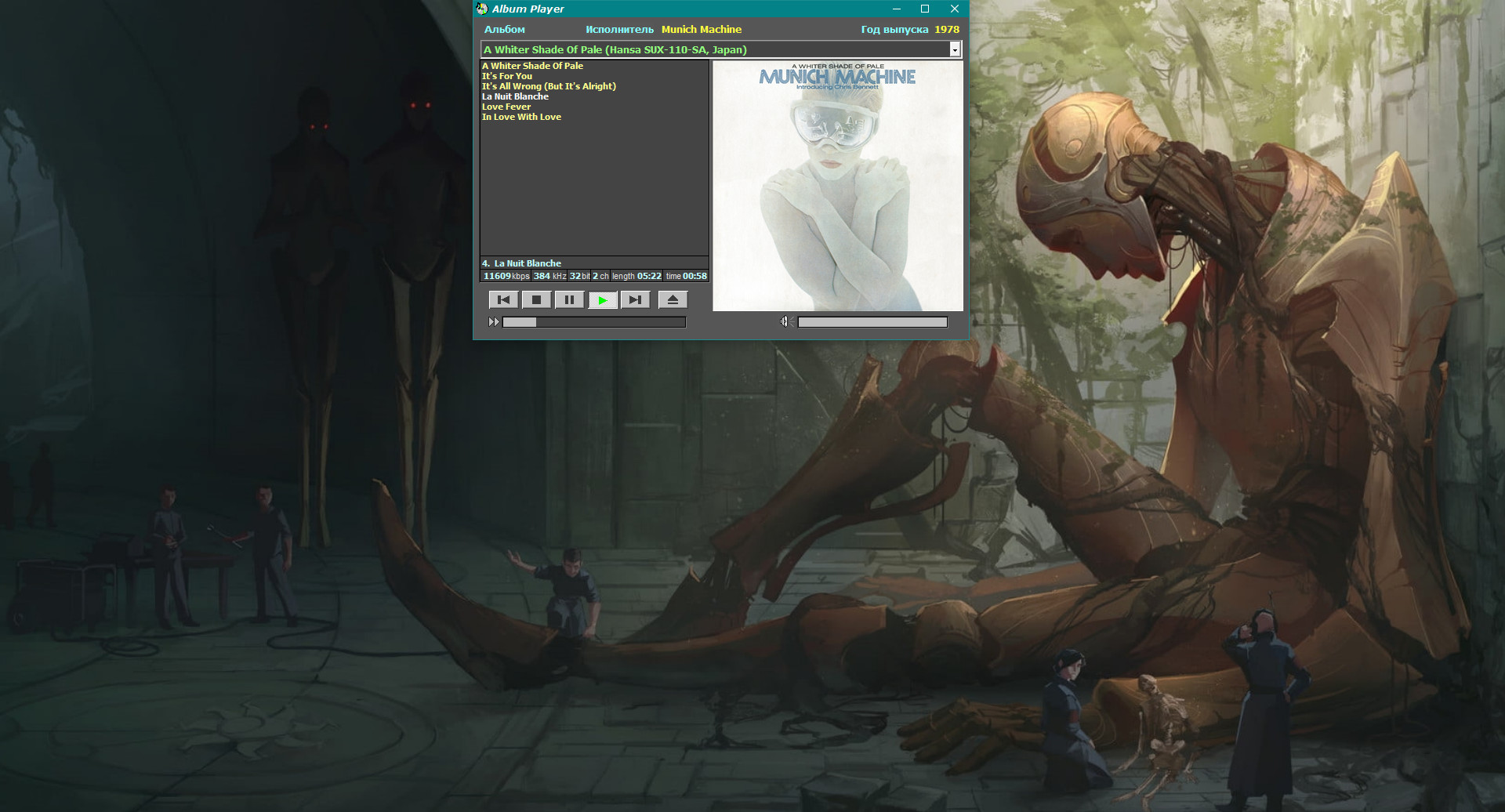Click the Album Player app icon in title bar

(482, 9)
